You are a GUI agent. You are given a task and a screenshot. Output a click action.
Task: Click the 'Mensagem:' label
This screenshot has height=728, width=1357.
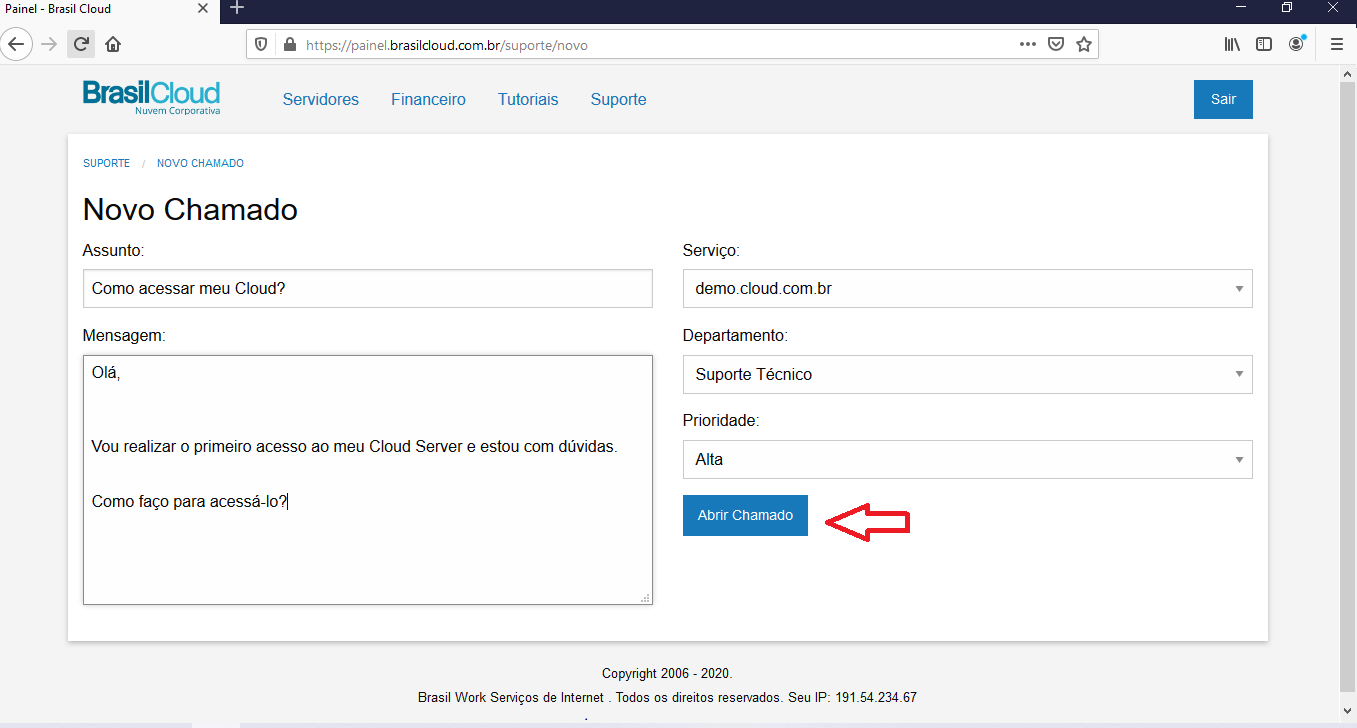click(x=124, y=336)
